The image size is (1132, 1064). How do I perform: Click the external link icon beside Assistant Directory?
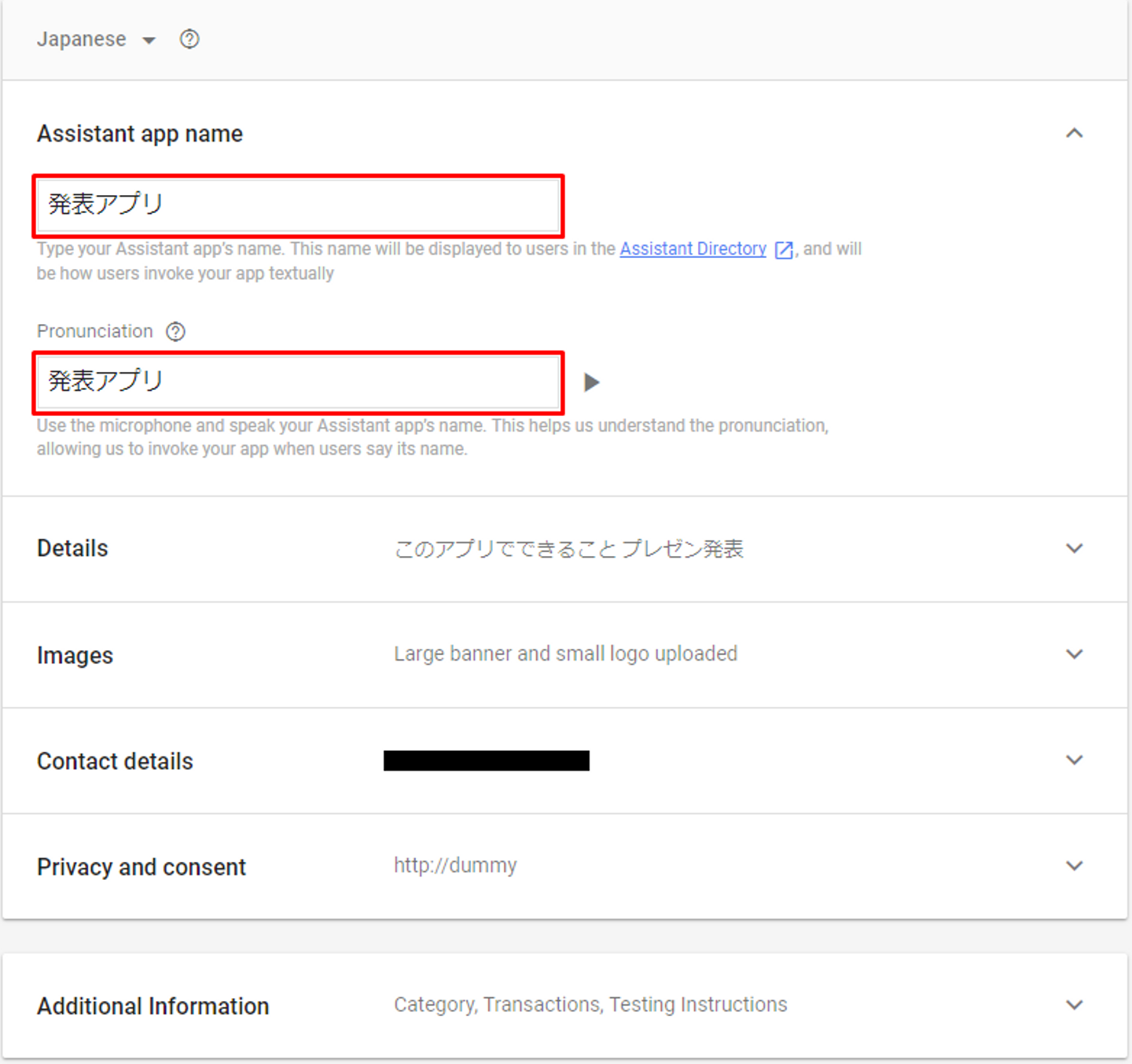784,250
